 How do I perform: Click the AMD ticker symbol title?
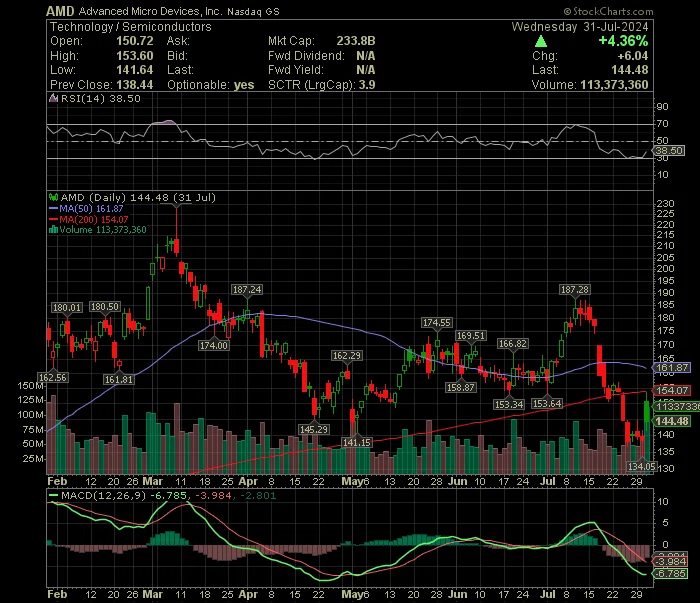[60, 11]
